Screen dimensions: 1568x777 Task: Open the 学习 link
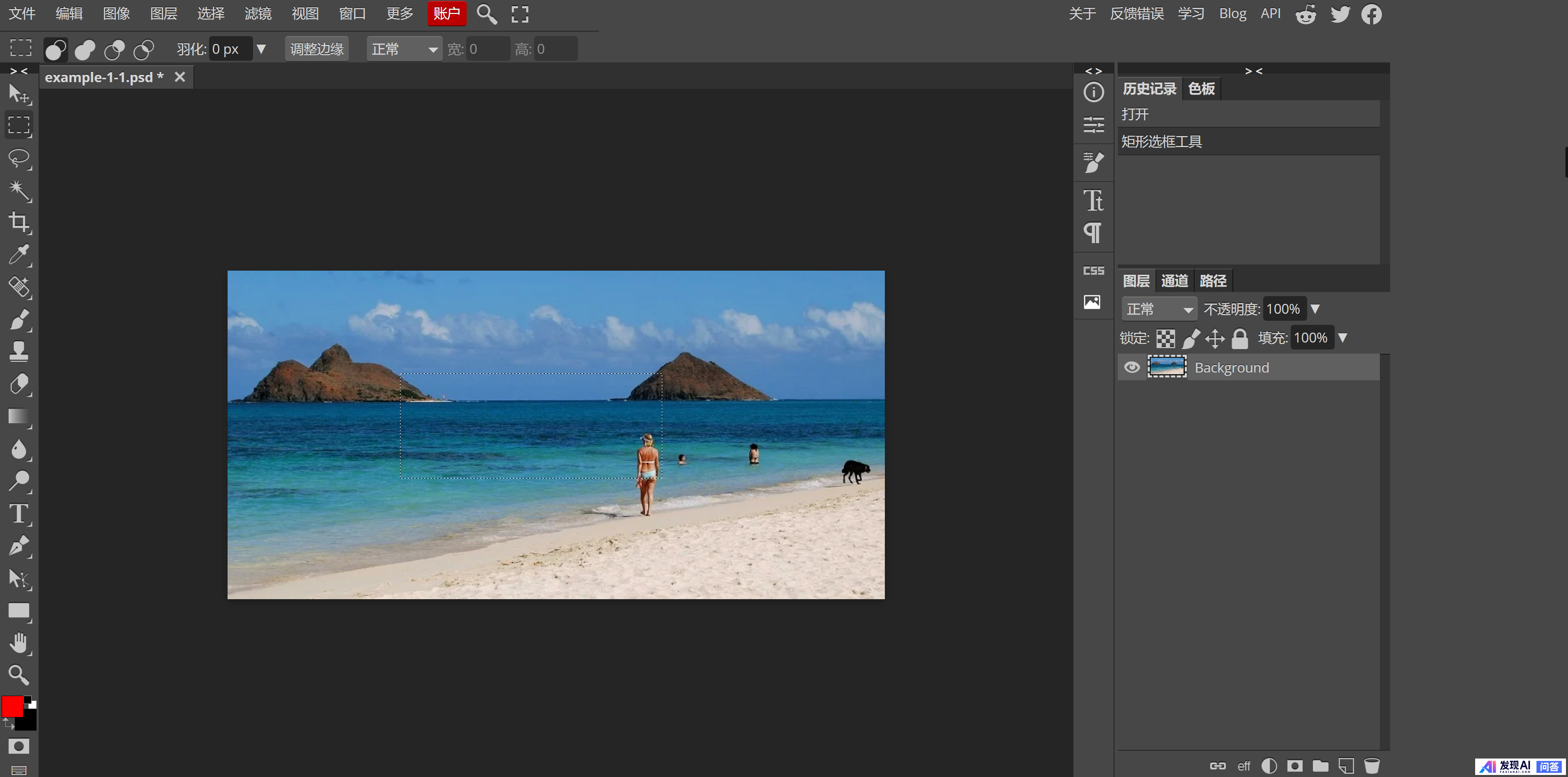tap(1190, 14)
